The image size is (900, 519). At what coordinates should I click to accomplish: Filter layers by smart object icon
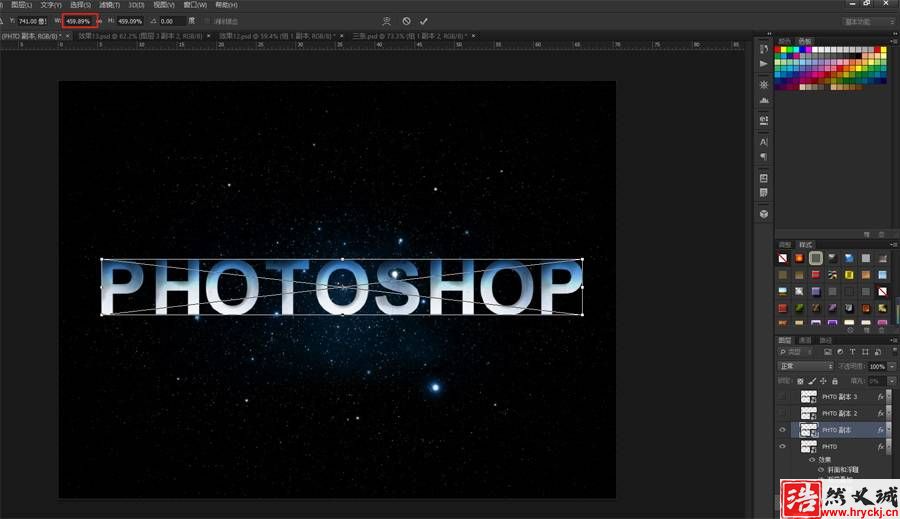click(878, 352)
